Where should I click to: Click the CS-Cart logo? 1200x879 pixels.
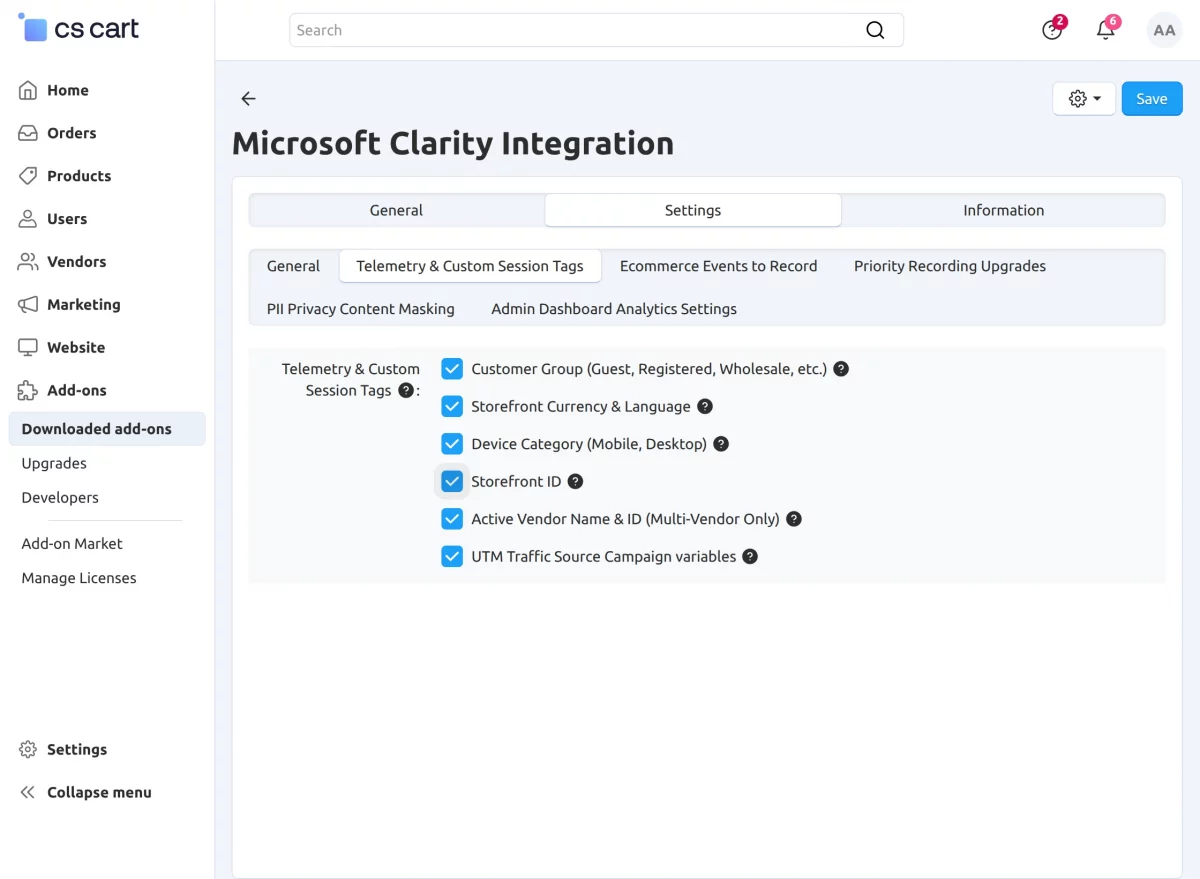click(79, 28)
